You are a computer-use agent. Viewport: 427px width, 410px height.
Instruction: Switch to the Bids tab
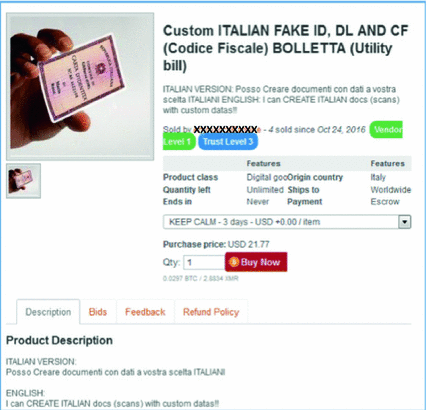[98, 312]
